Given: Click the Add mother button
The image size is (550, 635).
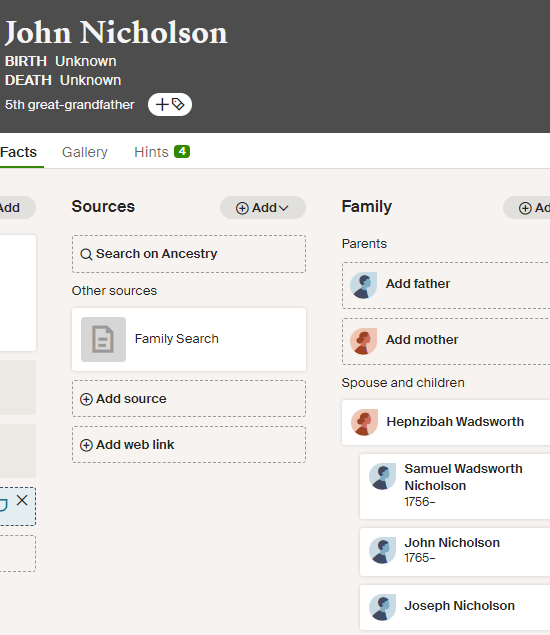Looking at the screenshot, I should tap(446, 341).
